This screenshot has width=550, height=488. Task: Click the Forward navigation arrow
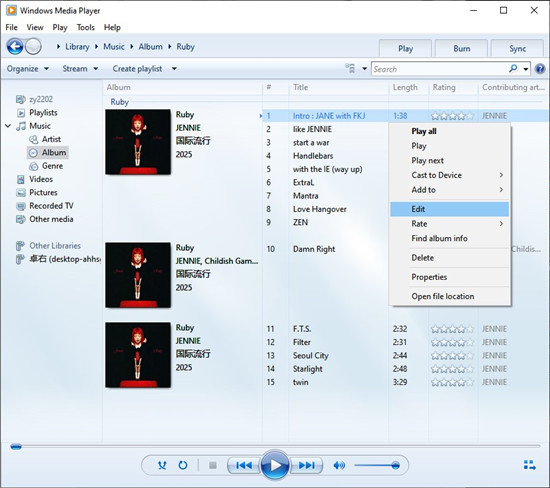[x=34, y=46]
